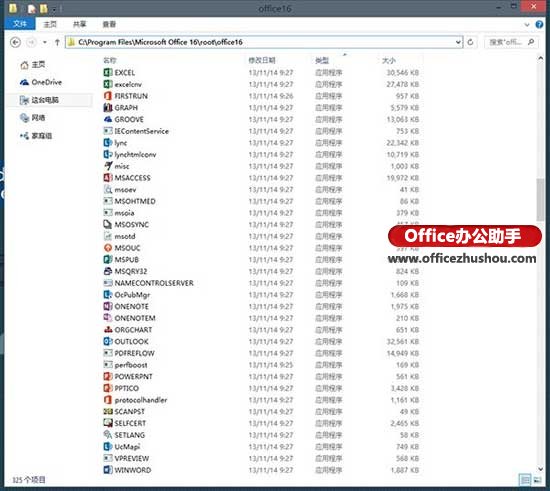
Task: Click the search box for office16
Action: point(511,42)
